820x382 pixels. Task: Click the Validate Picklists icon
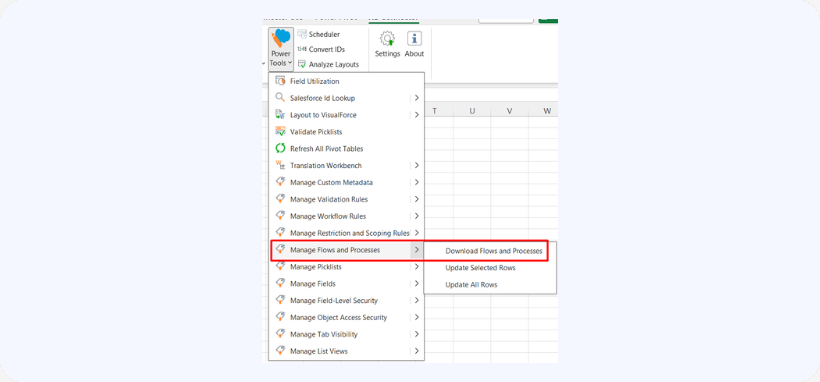click(x=280, y=131)
